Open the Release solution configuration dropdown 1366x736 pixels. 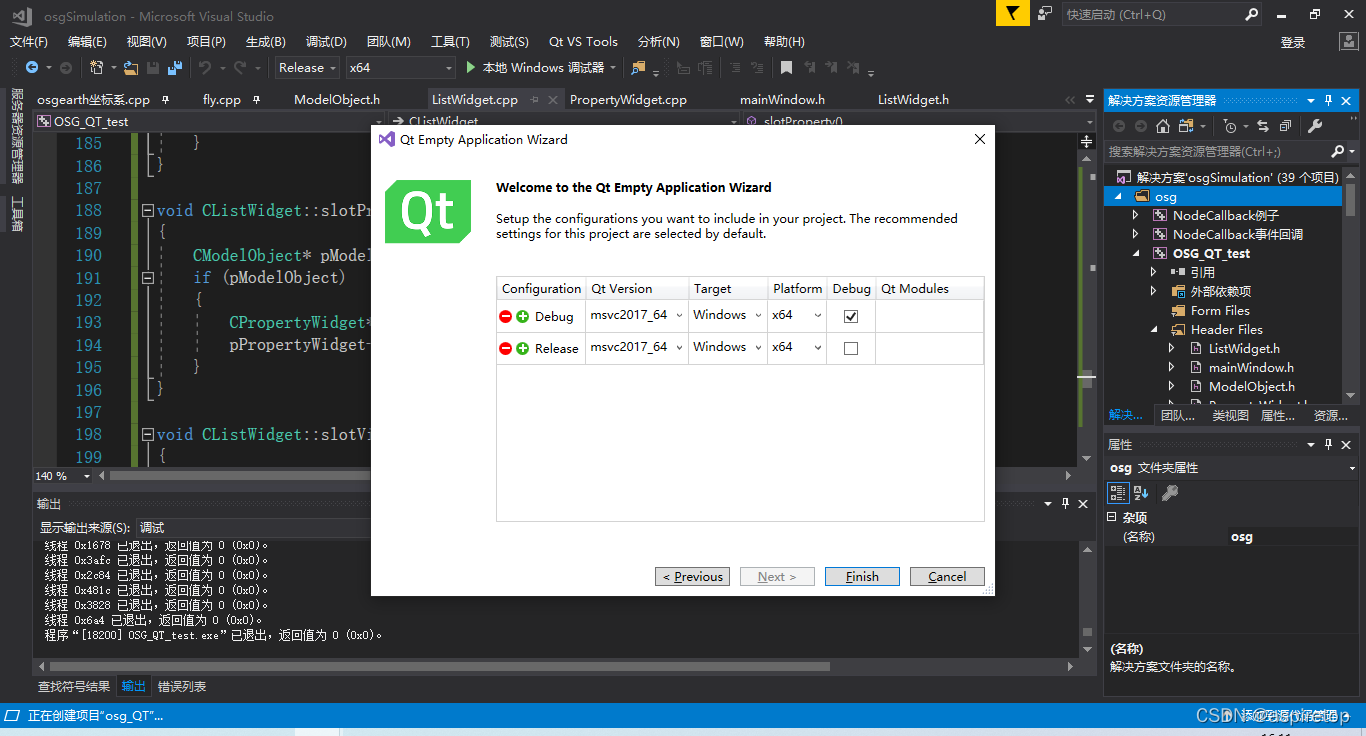pos(306,68)
